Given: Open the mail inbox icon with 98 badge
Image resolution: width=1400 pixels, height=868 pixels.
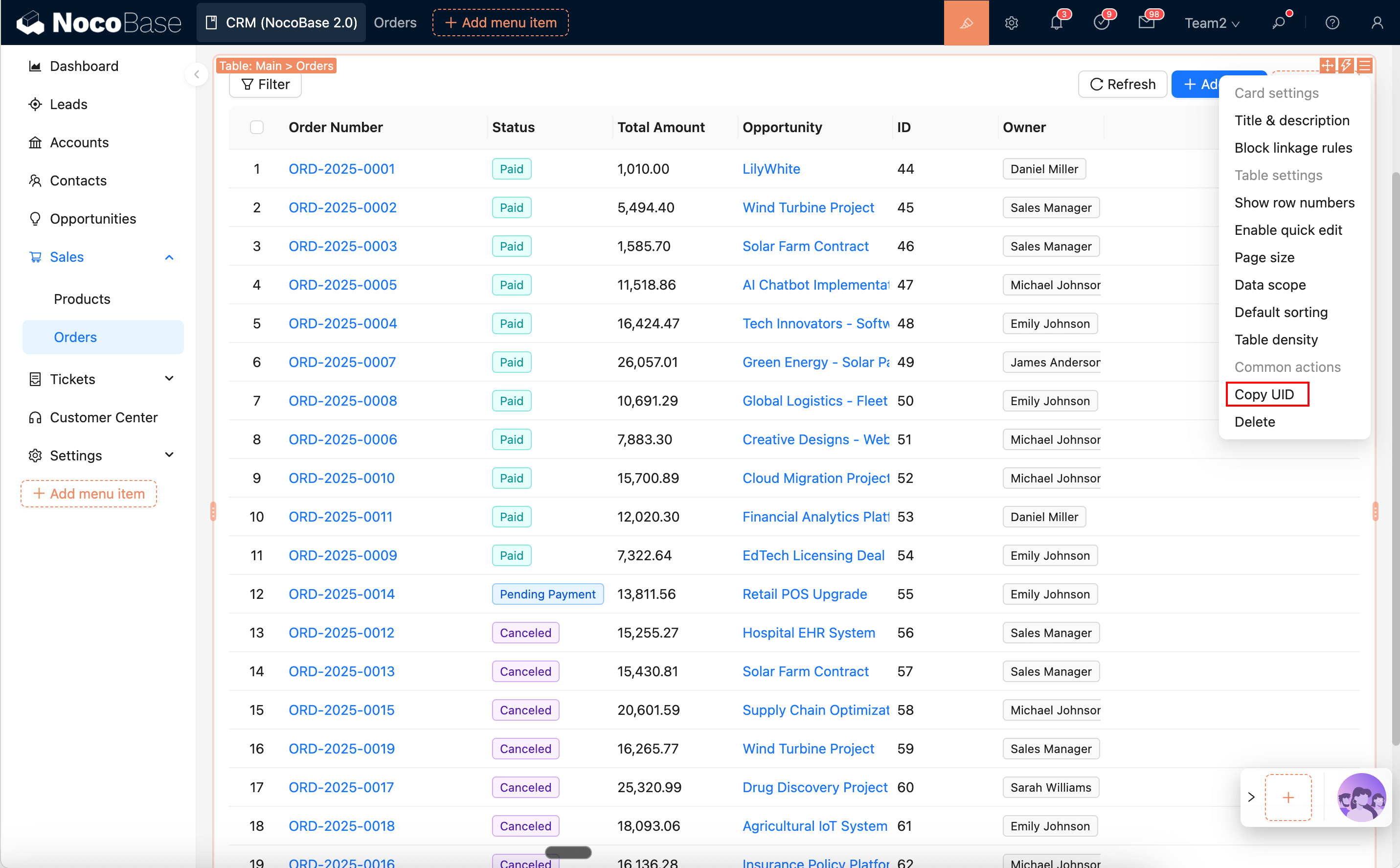Looking at the screenshot, I should point(1146,23).
